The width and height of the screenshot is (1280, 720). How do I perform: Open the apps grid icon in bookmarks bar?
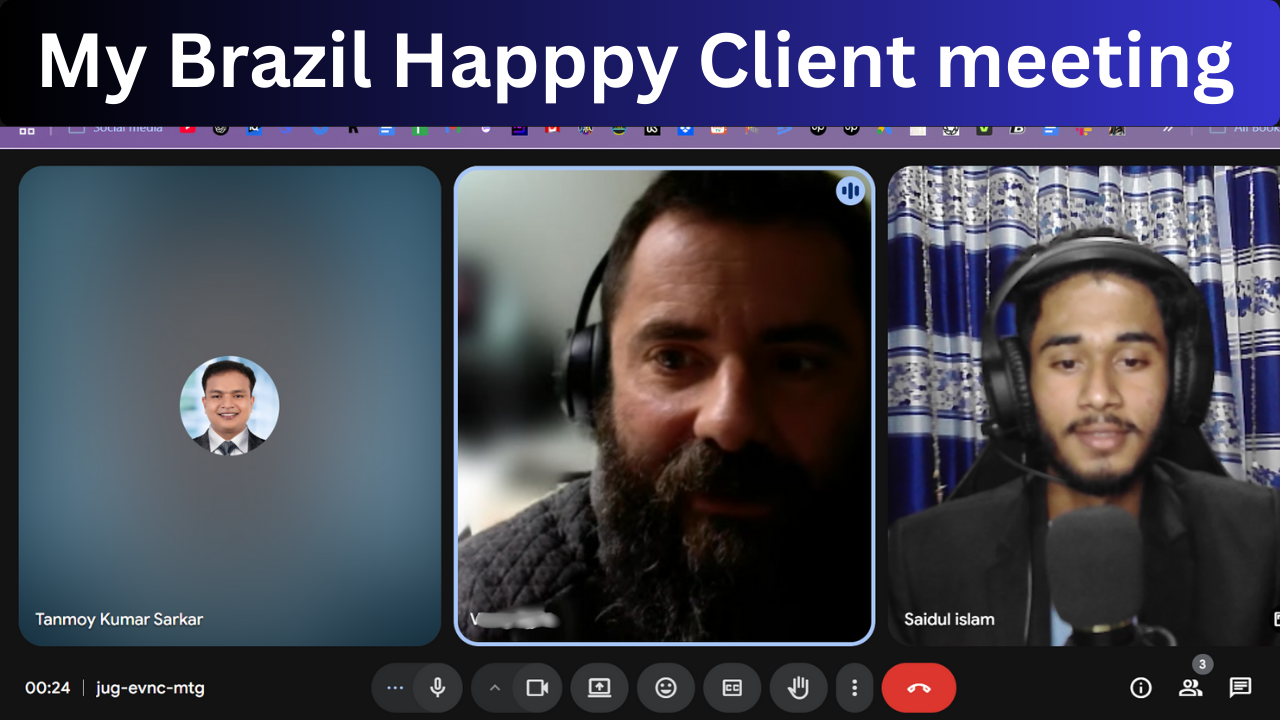[x=27, y=130]
